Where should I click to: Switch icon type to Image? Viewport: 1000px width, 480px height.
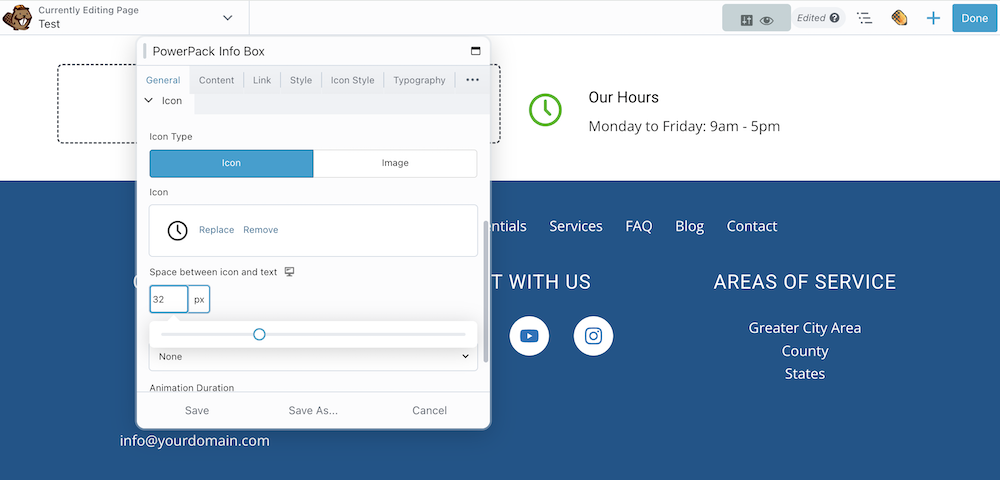tap(395, 163)
